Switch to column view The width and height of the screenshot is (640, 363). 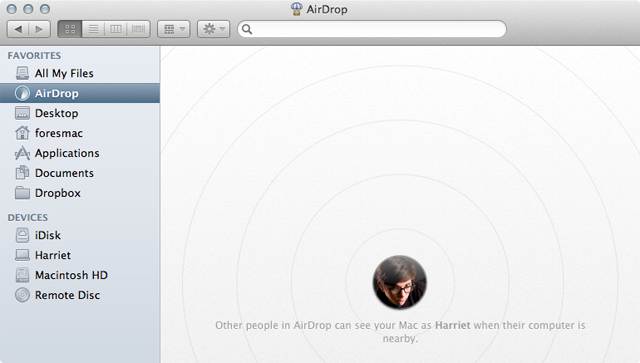pyautogui.click(x=116, y=29)
